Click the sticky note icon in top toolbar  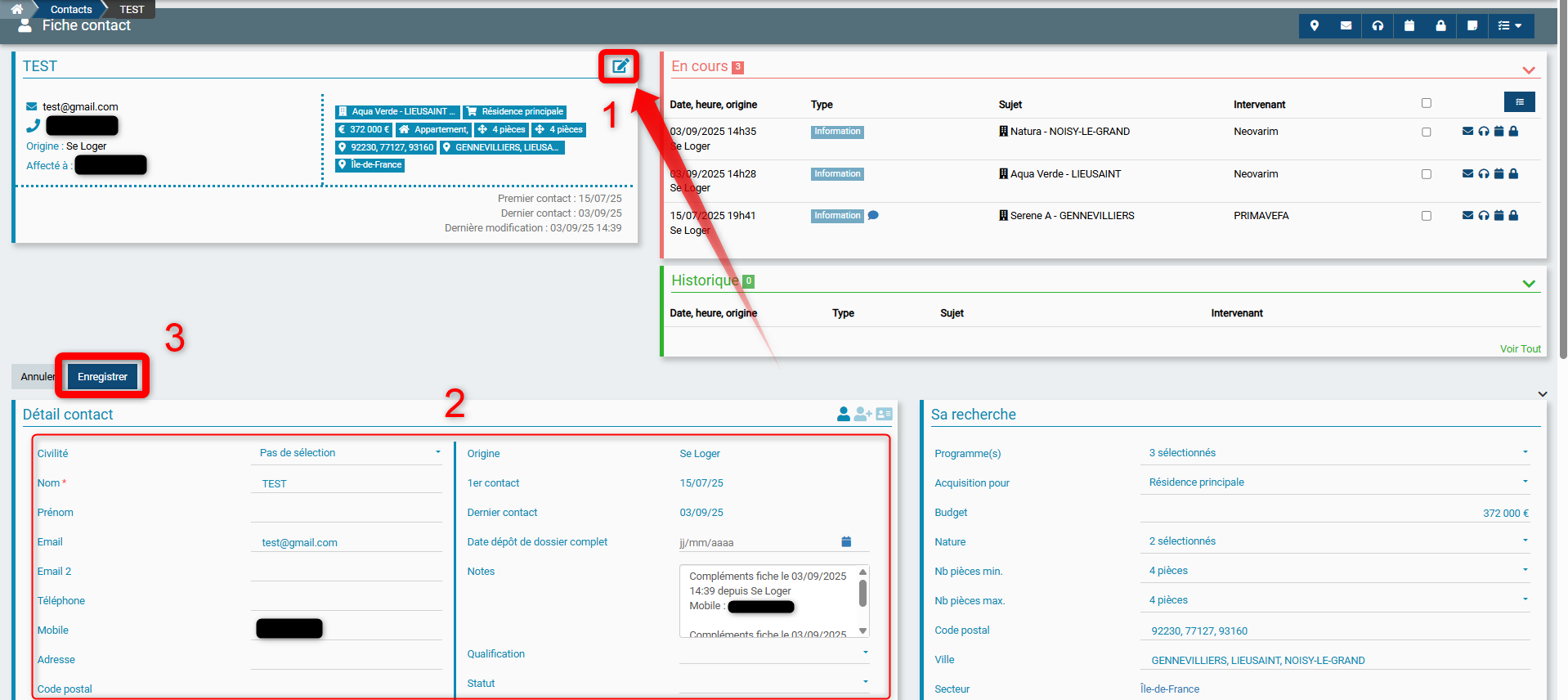click(1472, 26)
